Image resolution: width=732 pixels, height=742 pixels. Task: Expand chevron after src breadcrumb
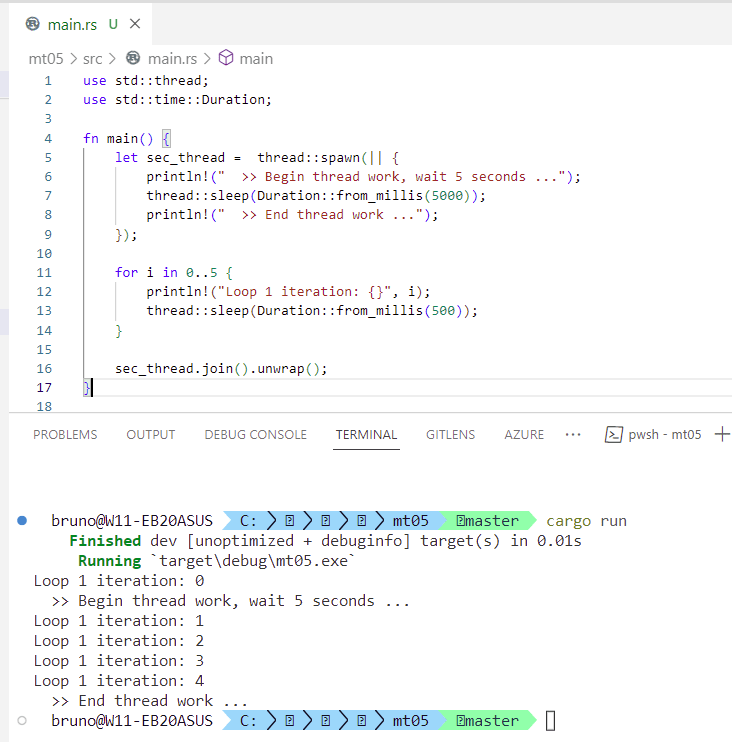click(x=112, y=59)
